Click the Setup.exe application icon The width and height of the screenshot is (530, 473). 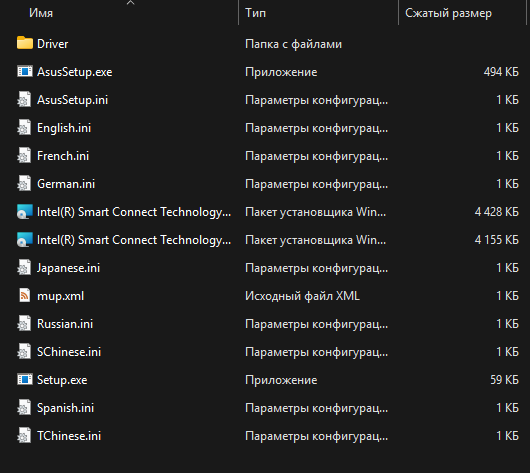(25, 380)
